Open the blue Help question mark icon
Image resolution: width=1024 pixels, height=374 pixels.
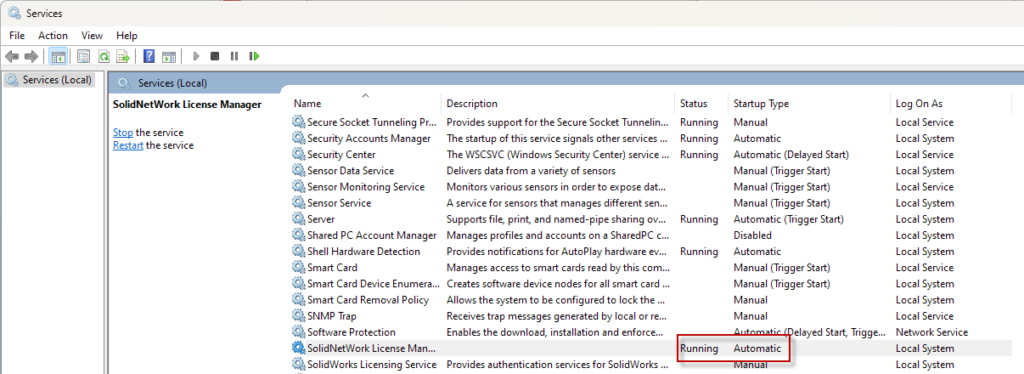coord(149,57)
